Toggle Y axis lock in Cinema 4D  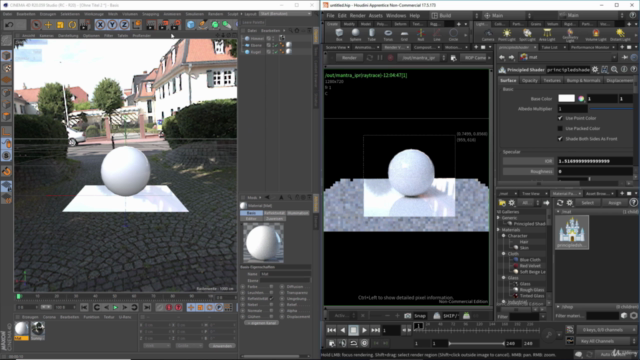click(x=112, y=25)
